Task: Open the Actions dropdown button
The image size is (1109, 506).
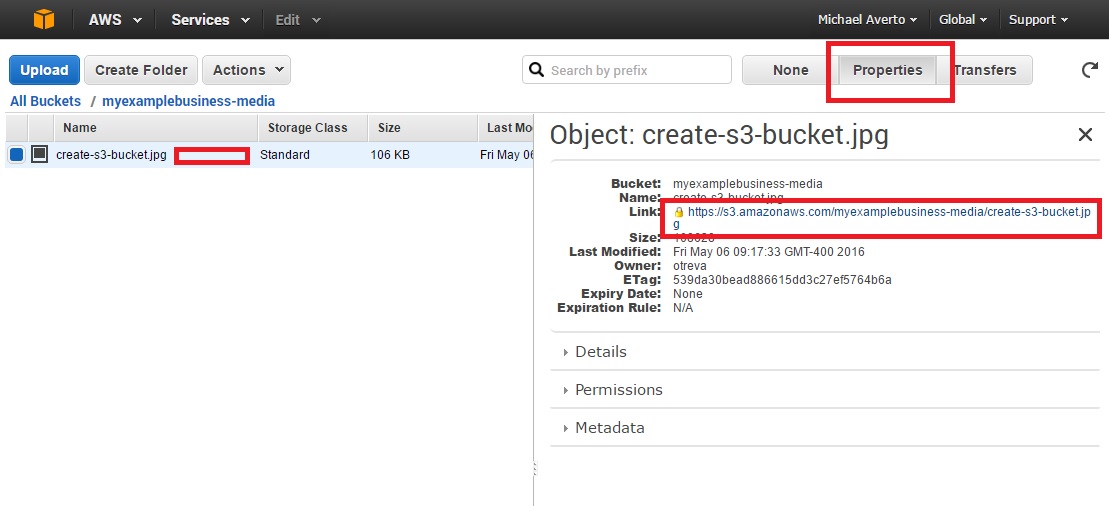Action: [246, 70]
